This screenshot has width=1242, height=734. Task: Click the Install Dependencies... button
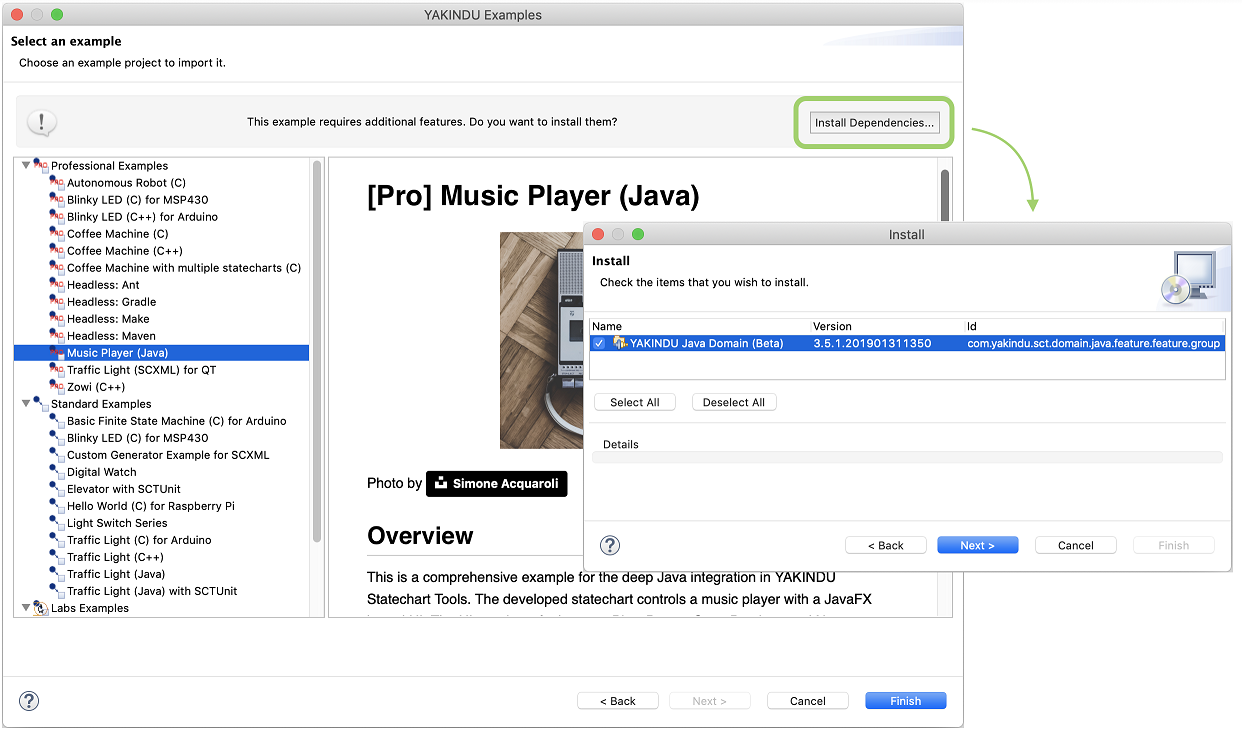(875, 123)
